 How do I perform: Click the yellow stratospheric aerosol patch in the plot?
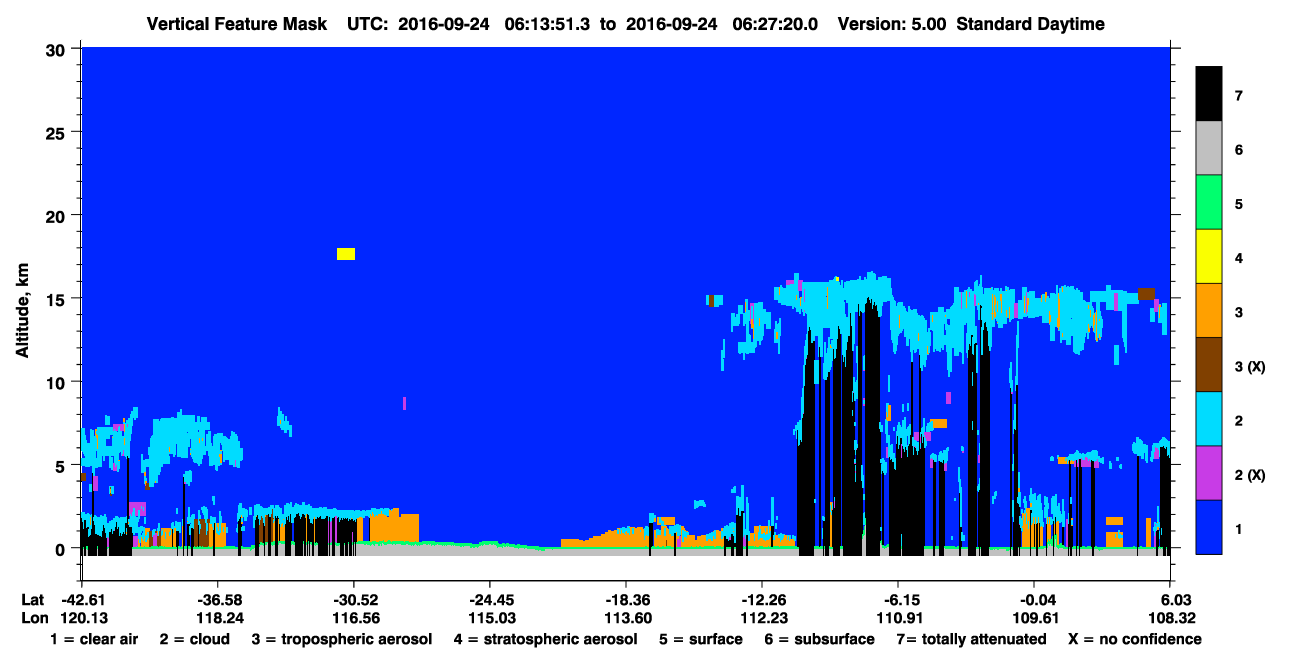click(346, 254)
